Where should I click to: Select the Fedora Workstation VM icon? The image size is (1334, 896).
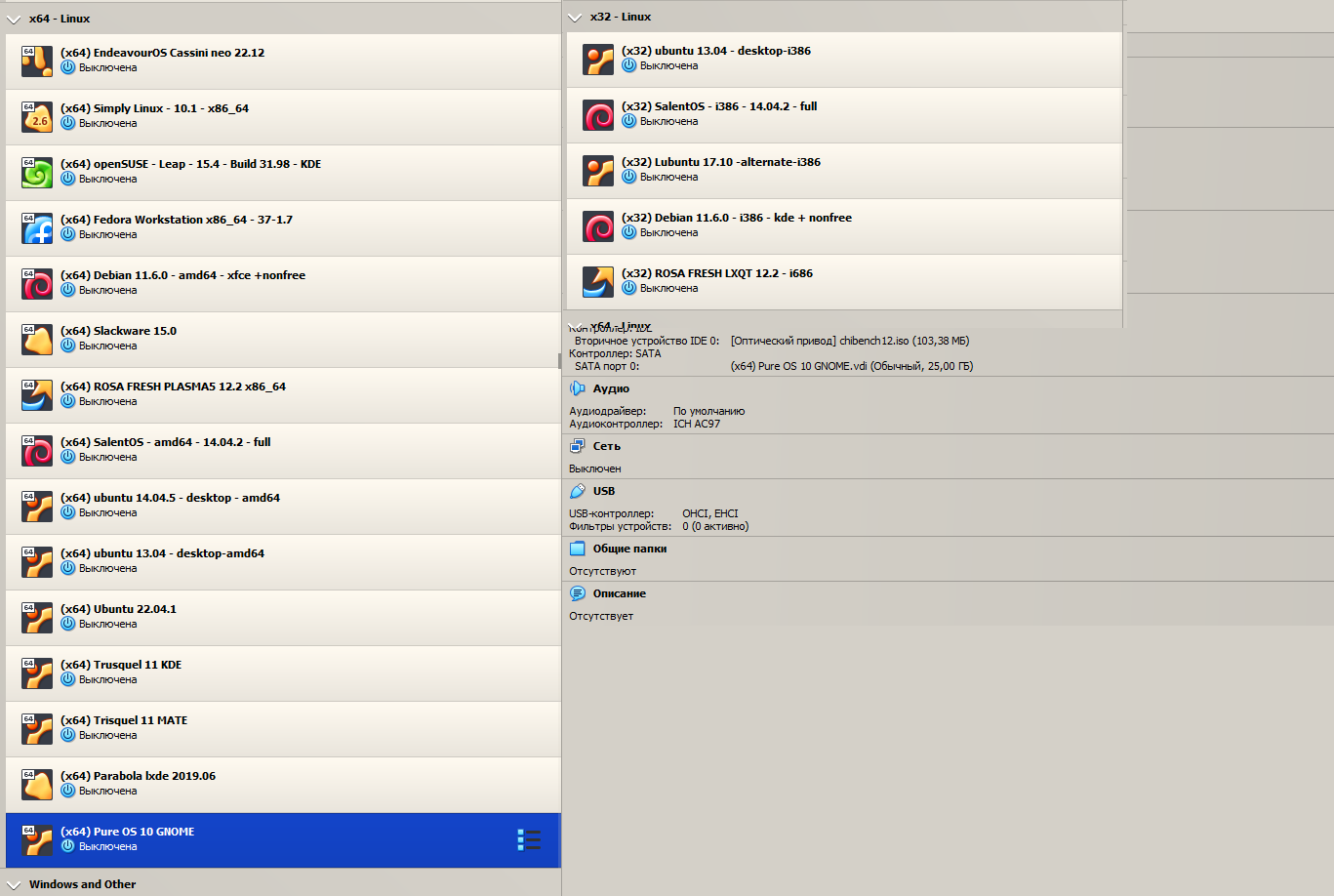tap(37, 228)
